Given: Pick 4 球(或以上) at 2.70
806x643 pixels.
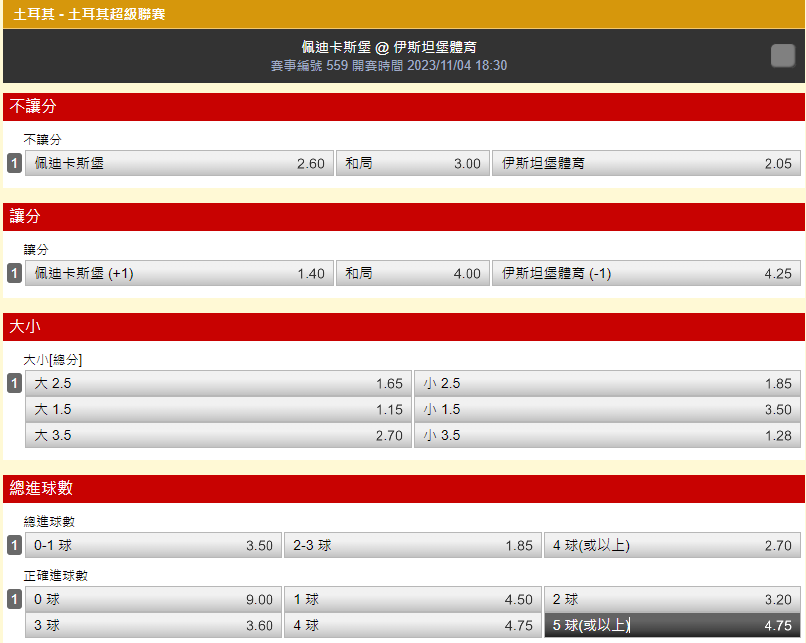Looking at the screenshot, I should click(672, 545).
